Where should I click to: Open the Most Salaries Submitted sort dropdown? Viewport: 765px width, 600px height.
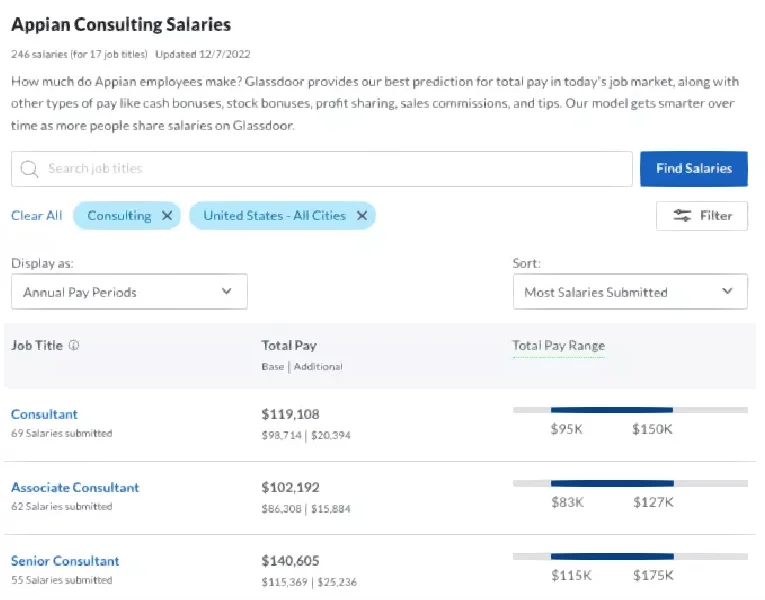pyautogui.click(x=630, y=292)
